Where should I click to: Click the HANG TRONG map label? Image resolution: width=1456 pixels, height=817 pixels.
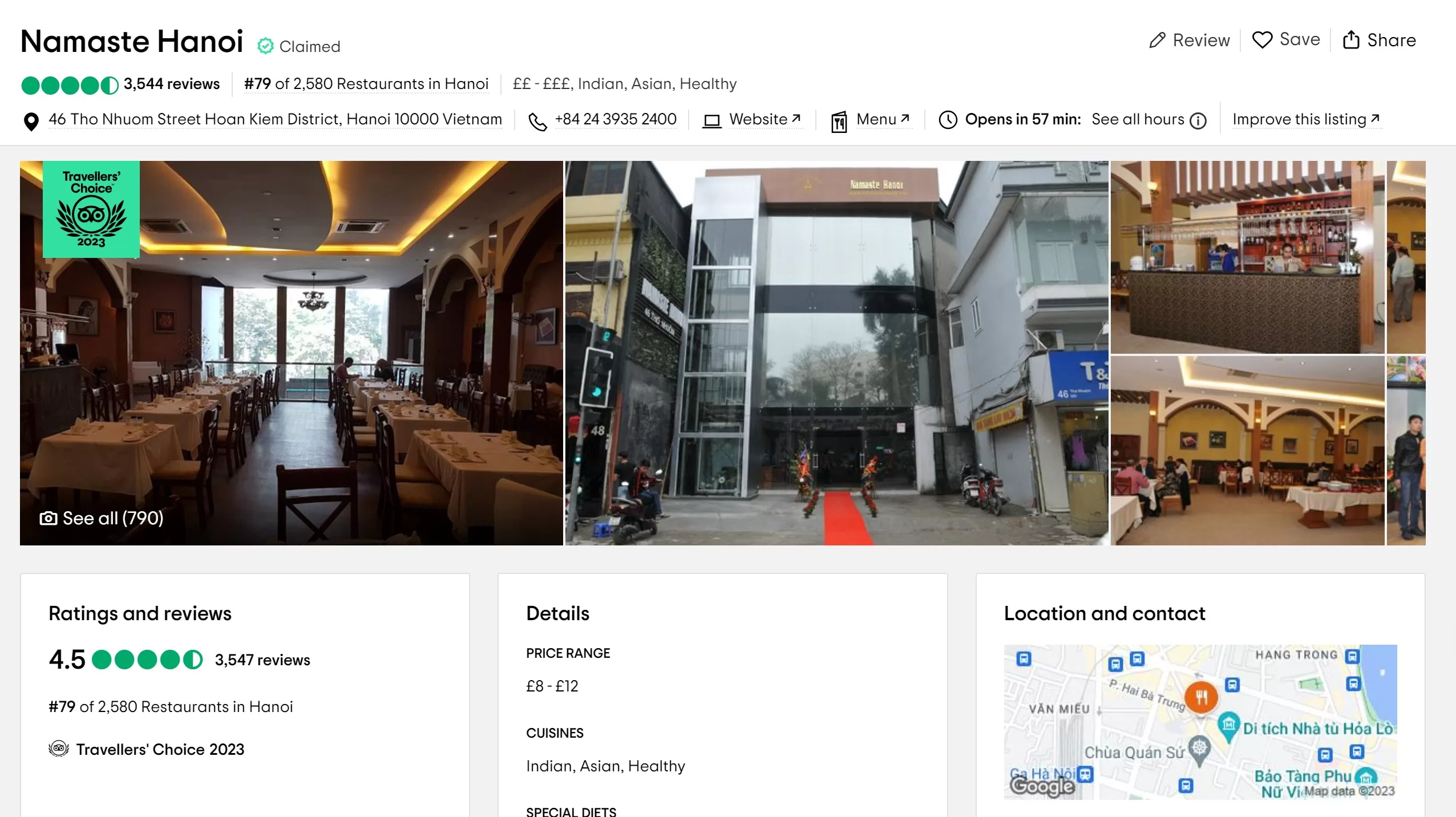point(1296,655)
